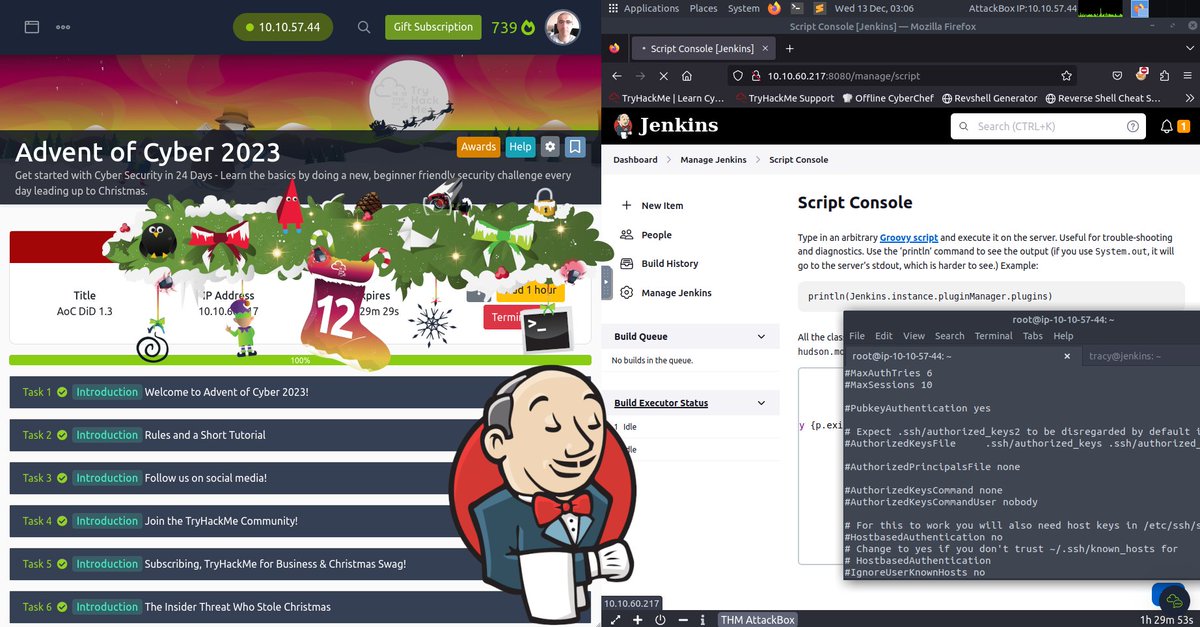Go to Firefox home page icon
This screenshot has width=1200, height=627.
(687, 76)
